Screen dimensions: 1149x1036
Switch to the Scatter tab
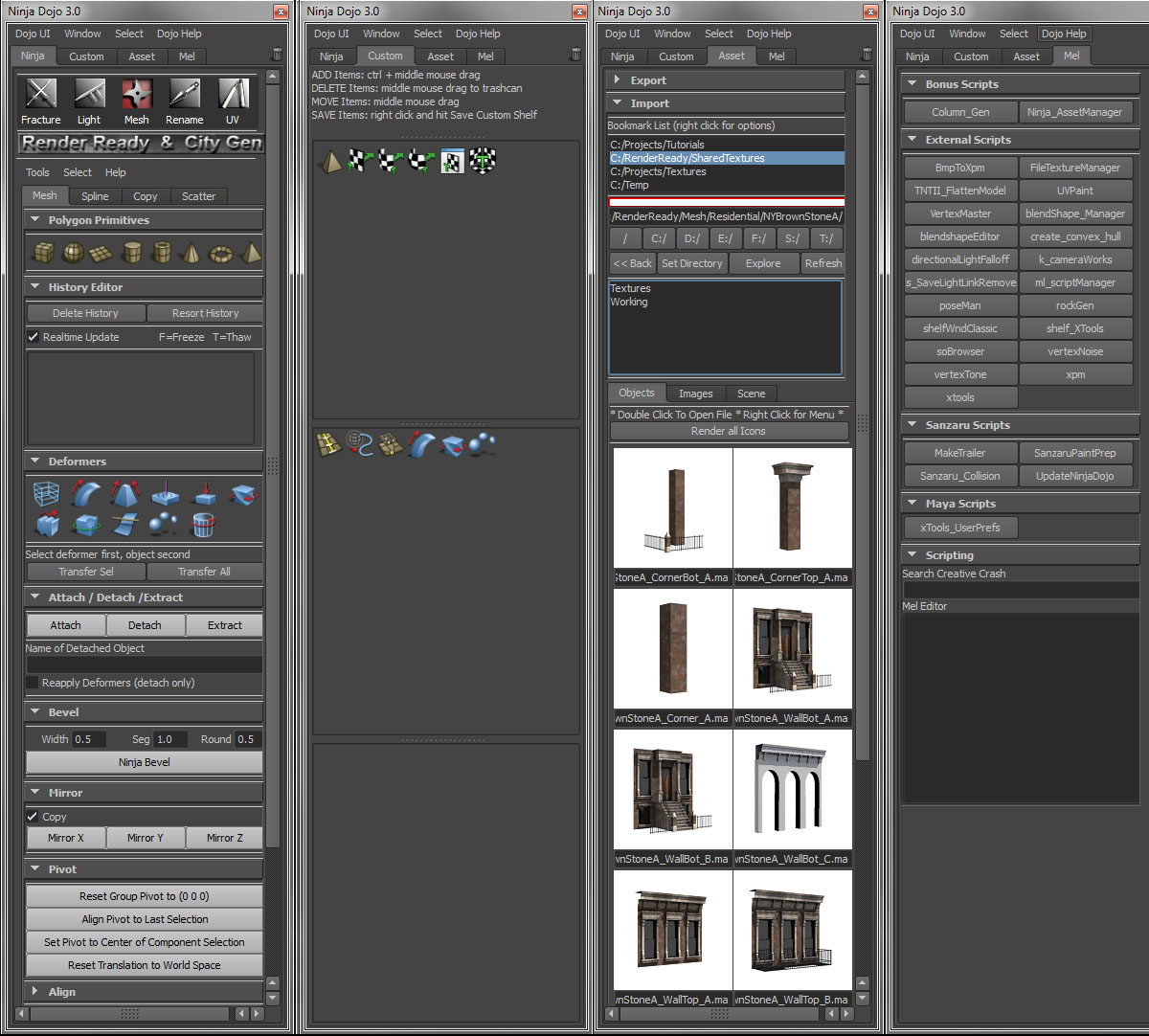coord(199,196)
